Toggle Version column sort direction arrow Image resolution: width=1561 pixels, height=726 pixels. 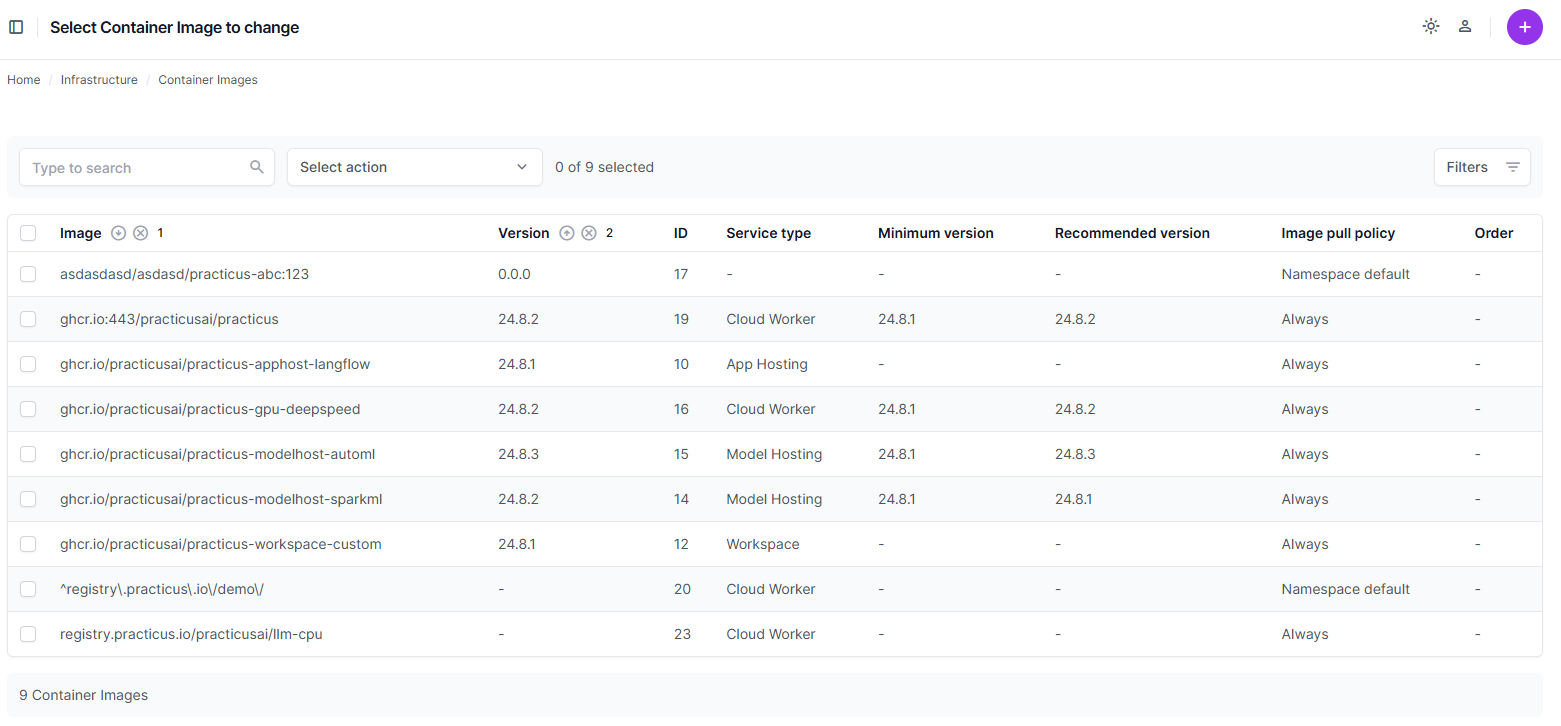[567, 233]
